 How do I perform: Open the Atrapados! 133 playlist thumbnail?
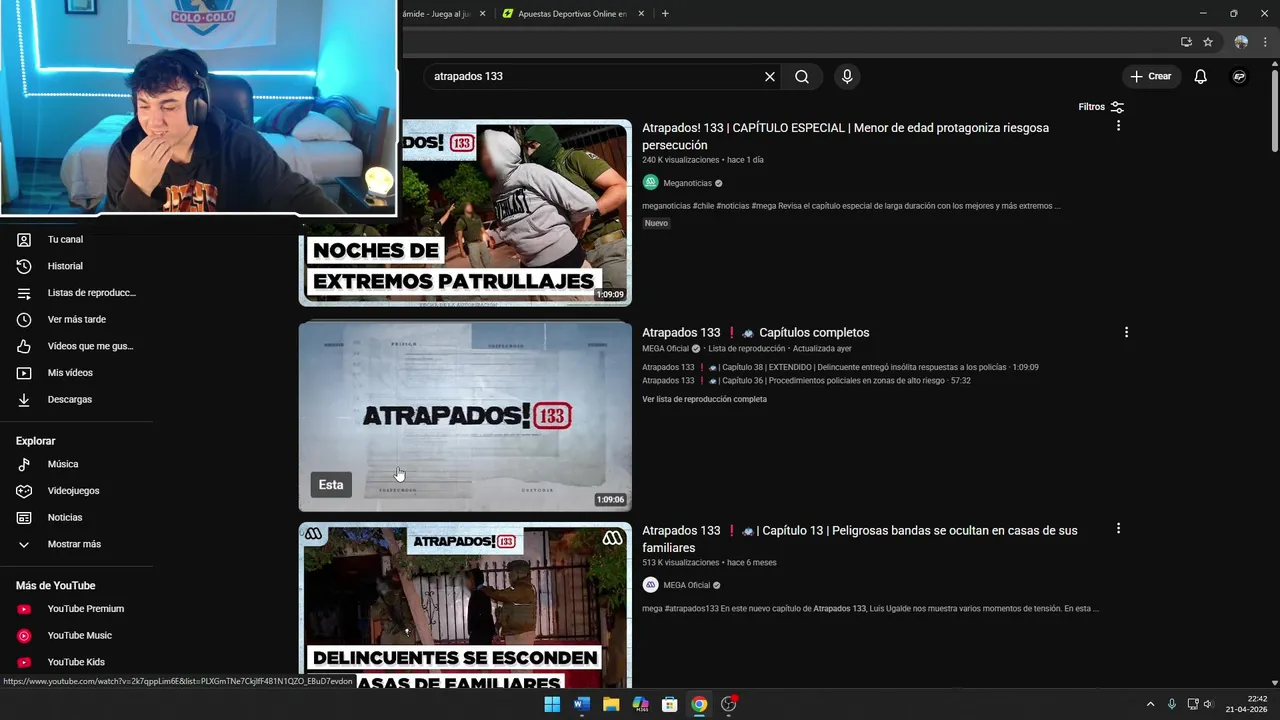click(x=465, y=416)
